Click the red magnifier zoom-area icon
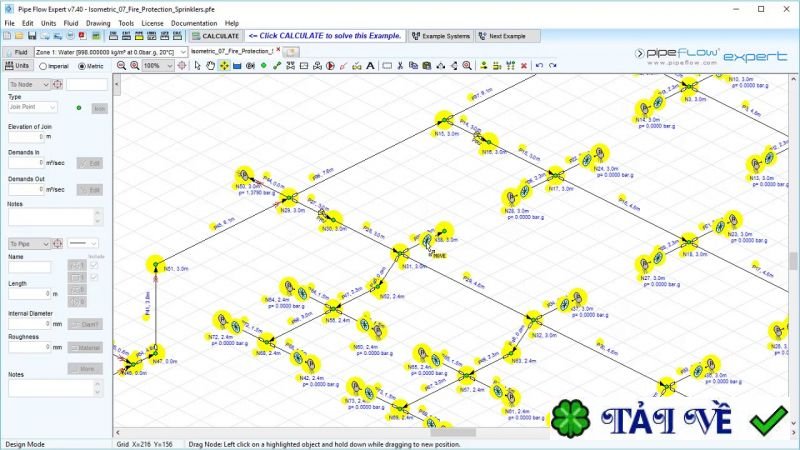 coord(467,65)
